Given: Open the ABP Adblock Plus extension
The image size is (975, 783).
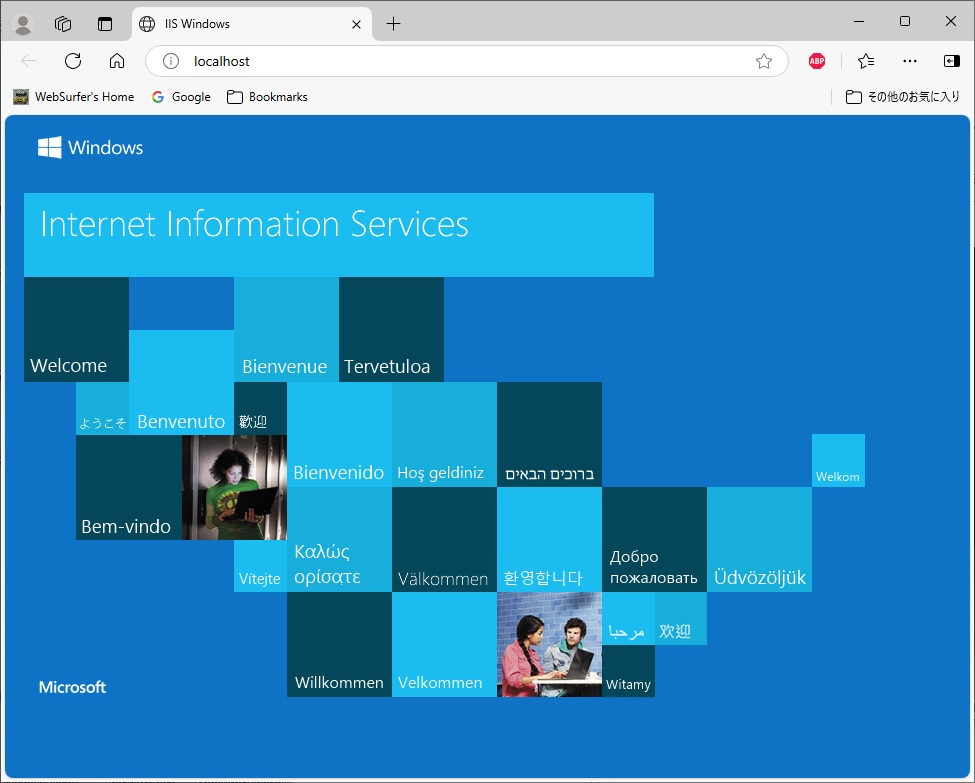Looking at the screenshot, I should [x=816, y=61].
